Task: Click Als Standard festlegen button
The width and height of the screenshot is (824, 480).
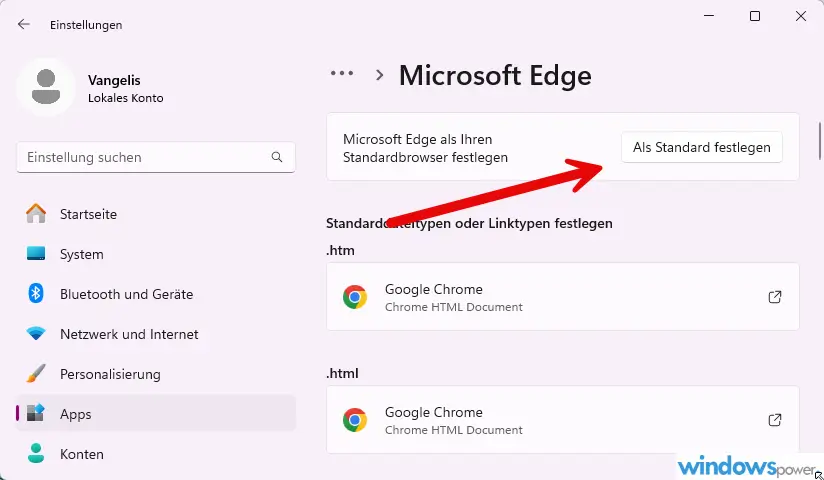Action: coord(702,147)
